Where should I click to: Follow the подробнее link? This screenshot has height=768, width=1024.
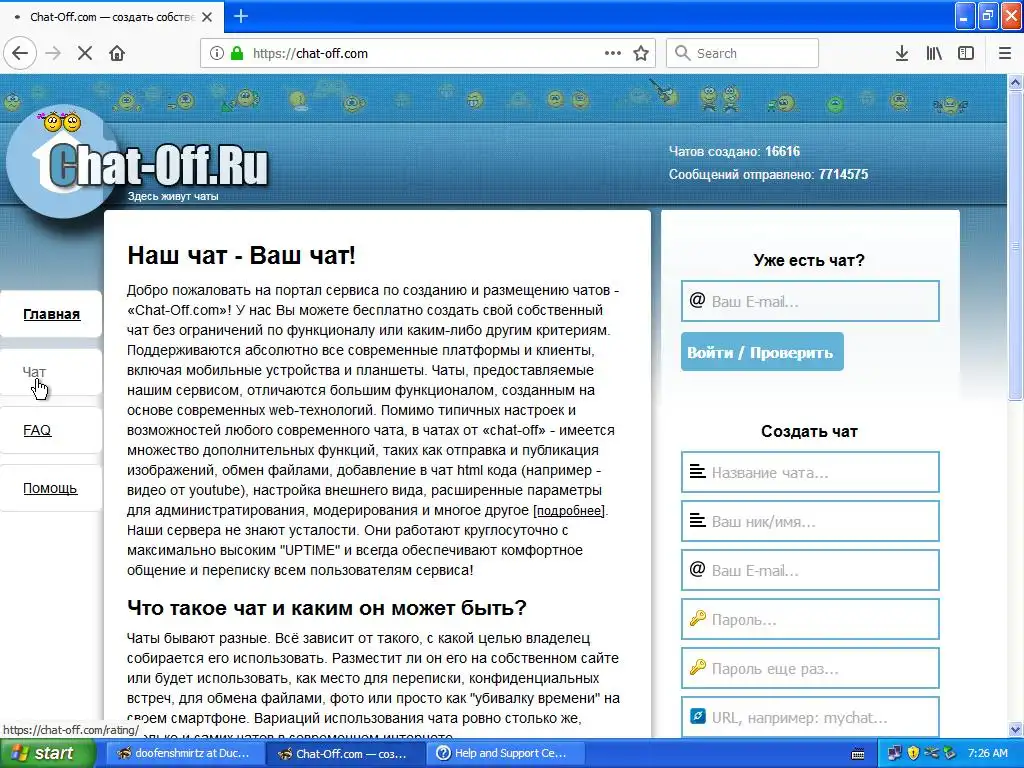click(x=570, y=511)
